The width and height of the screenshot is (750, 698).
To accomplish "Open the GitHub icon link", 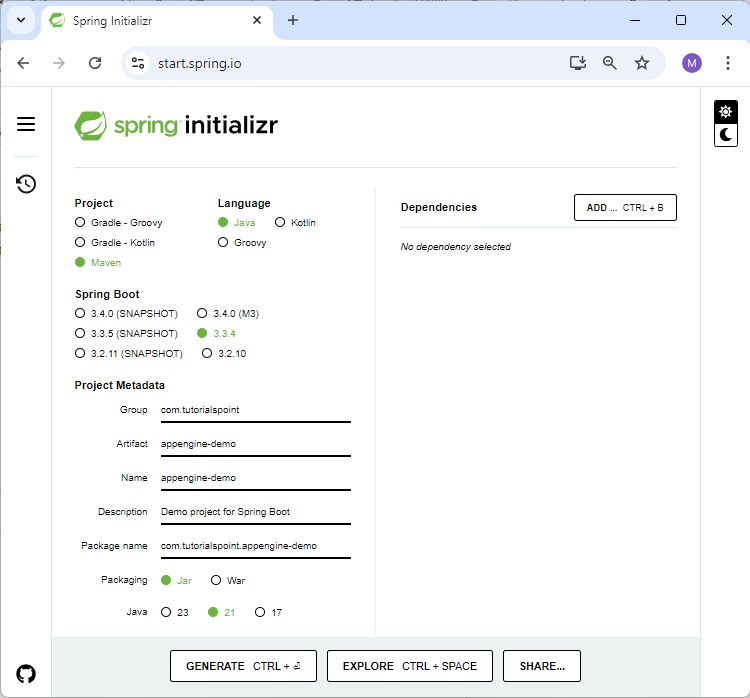I will (26, 674).
